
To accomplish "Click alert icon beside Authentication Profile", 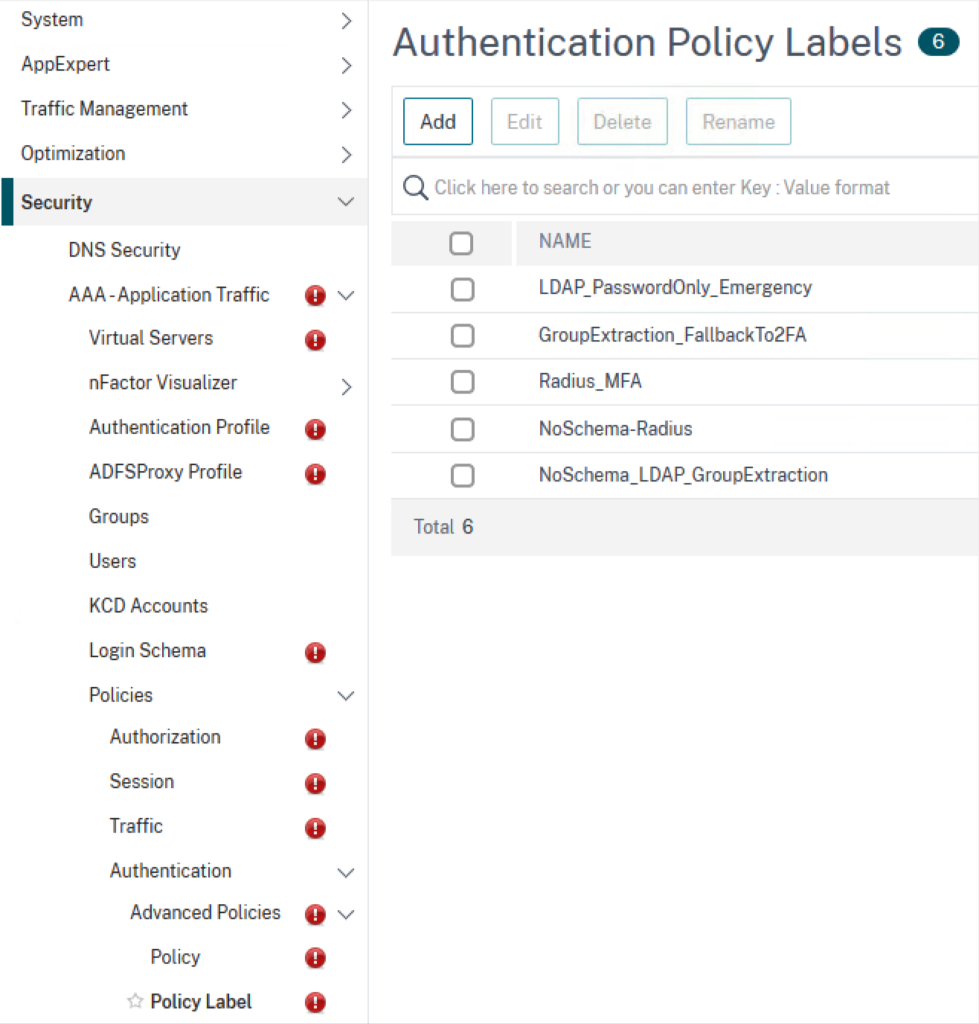I will coord(315,429).
